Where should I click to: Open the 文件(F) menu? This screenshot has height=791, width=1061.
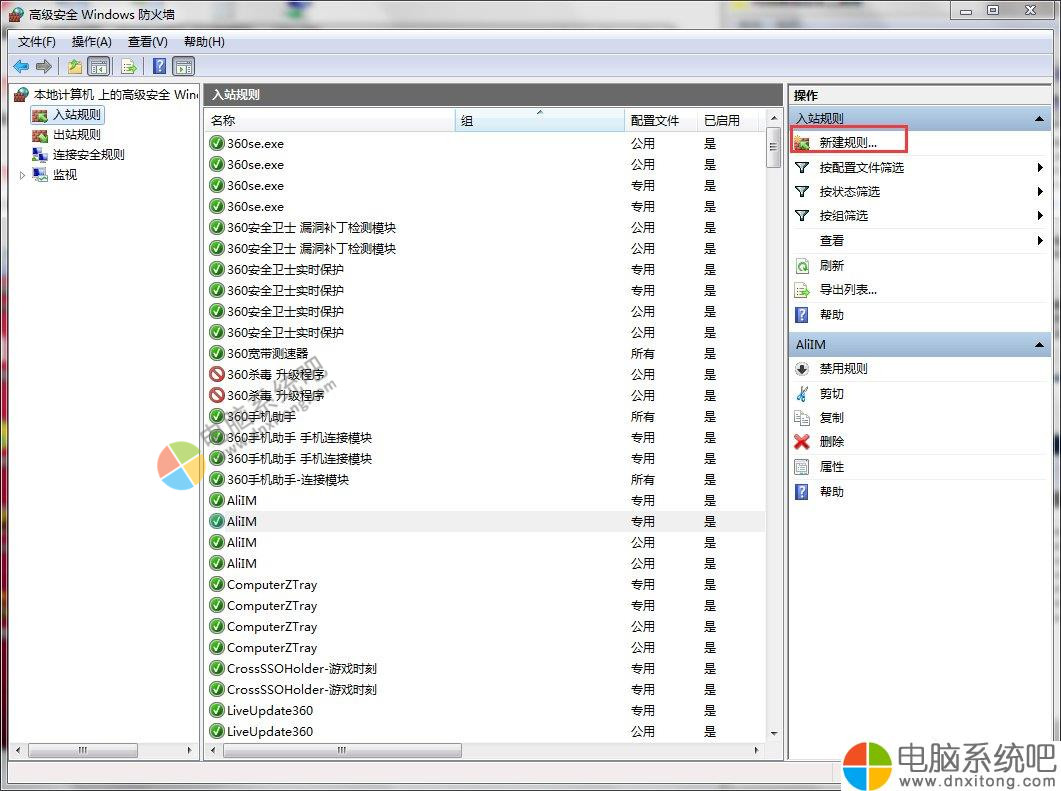coord(37,42)
